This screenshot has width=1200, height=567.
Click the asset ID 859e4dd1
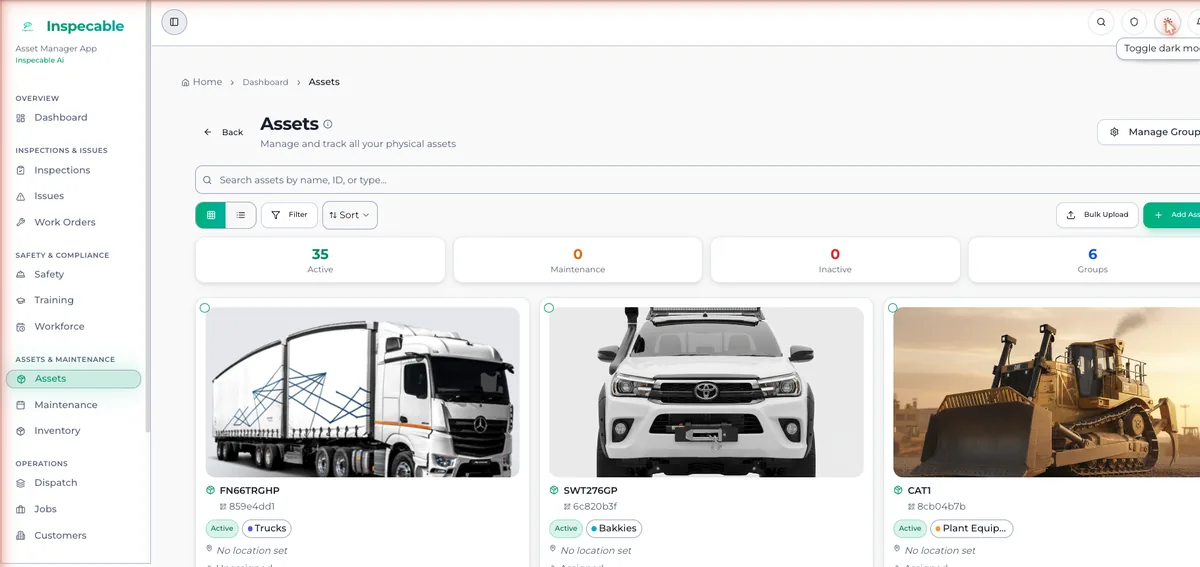[251, 507]
